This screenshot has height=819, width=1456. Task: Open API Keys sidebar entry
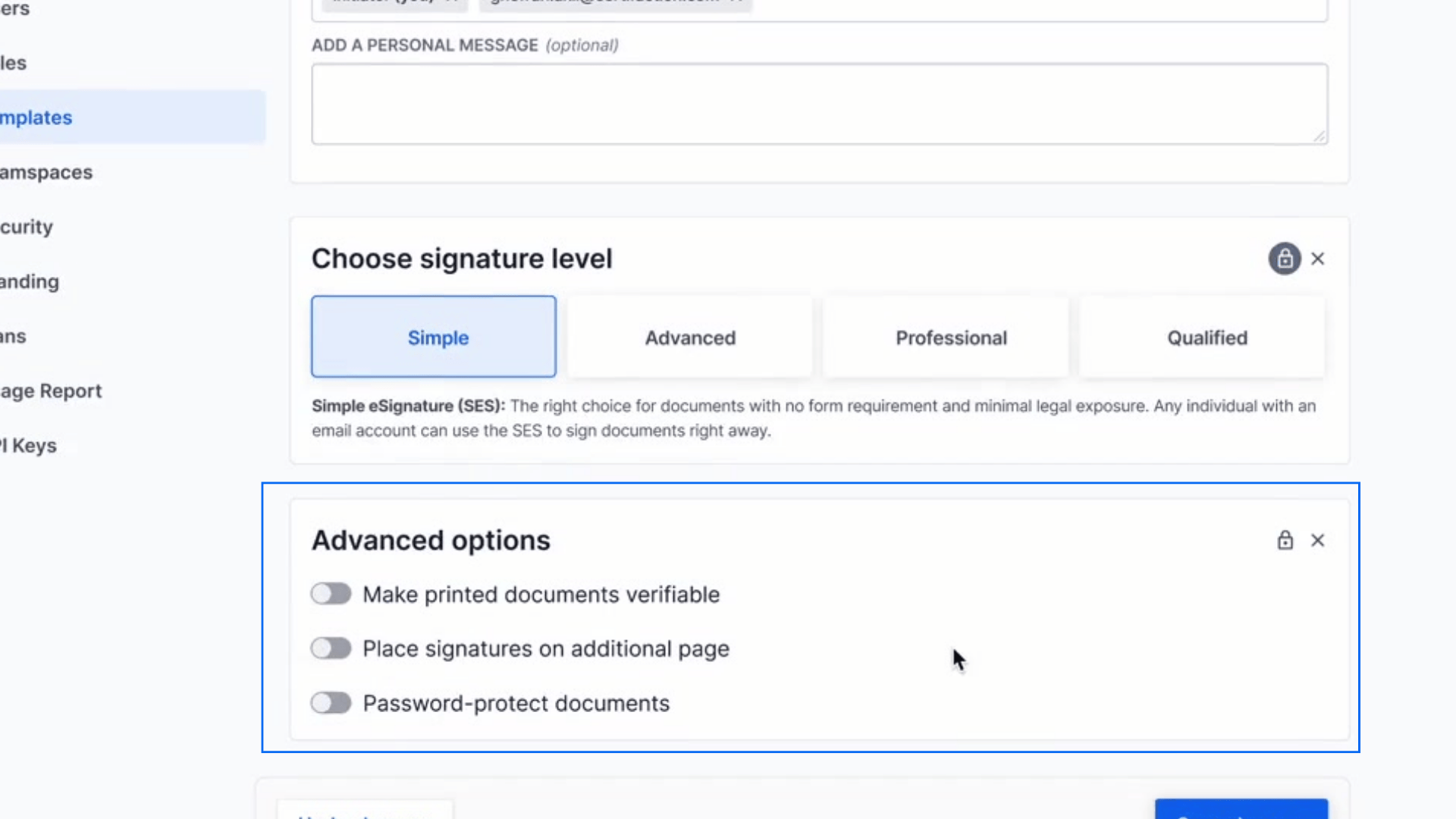(x=29, y=445)
